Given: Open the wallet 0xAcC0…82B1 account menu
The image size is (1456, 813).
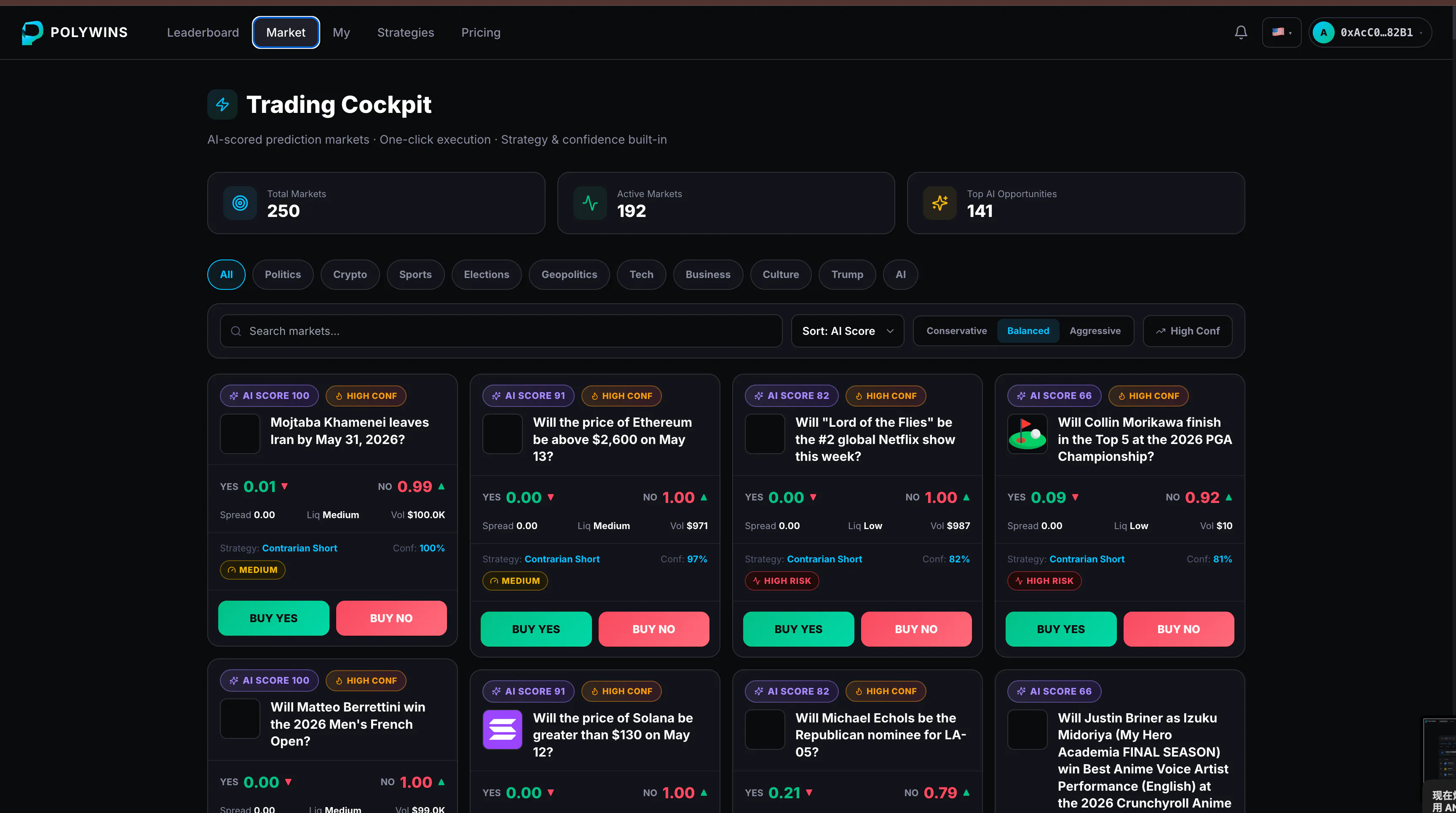Looking at the screenshot, I should [x=1370, y=32].
